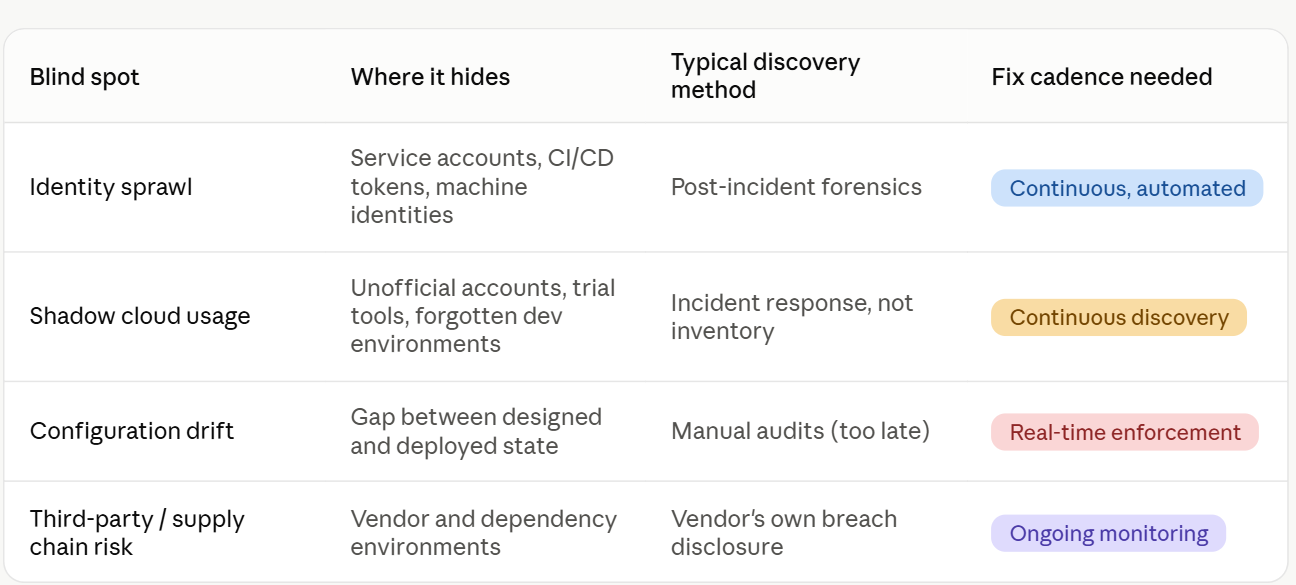
Task: Click 'Gap between designed and deployed state'
Action: [x=476, y=431]
